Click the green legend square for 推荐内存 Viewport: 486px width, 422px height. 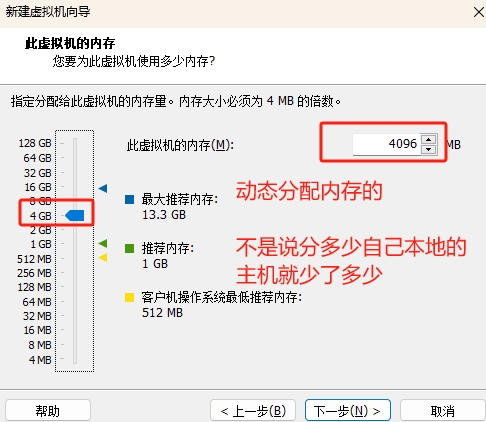click(x=129, y=248)
